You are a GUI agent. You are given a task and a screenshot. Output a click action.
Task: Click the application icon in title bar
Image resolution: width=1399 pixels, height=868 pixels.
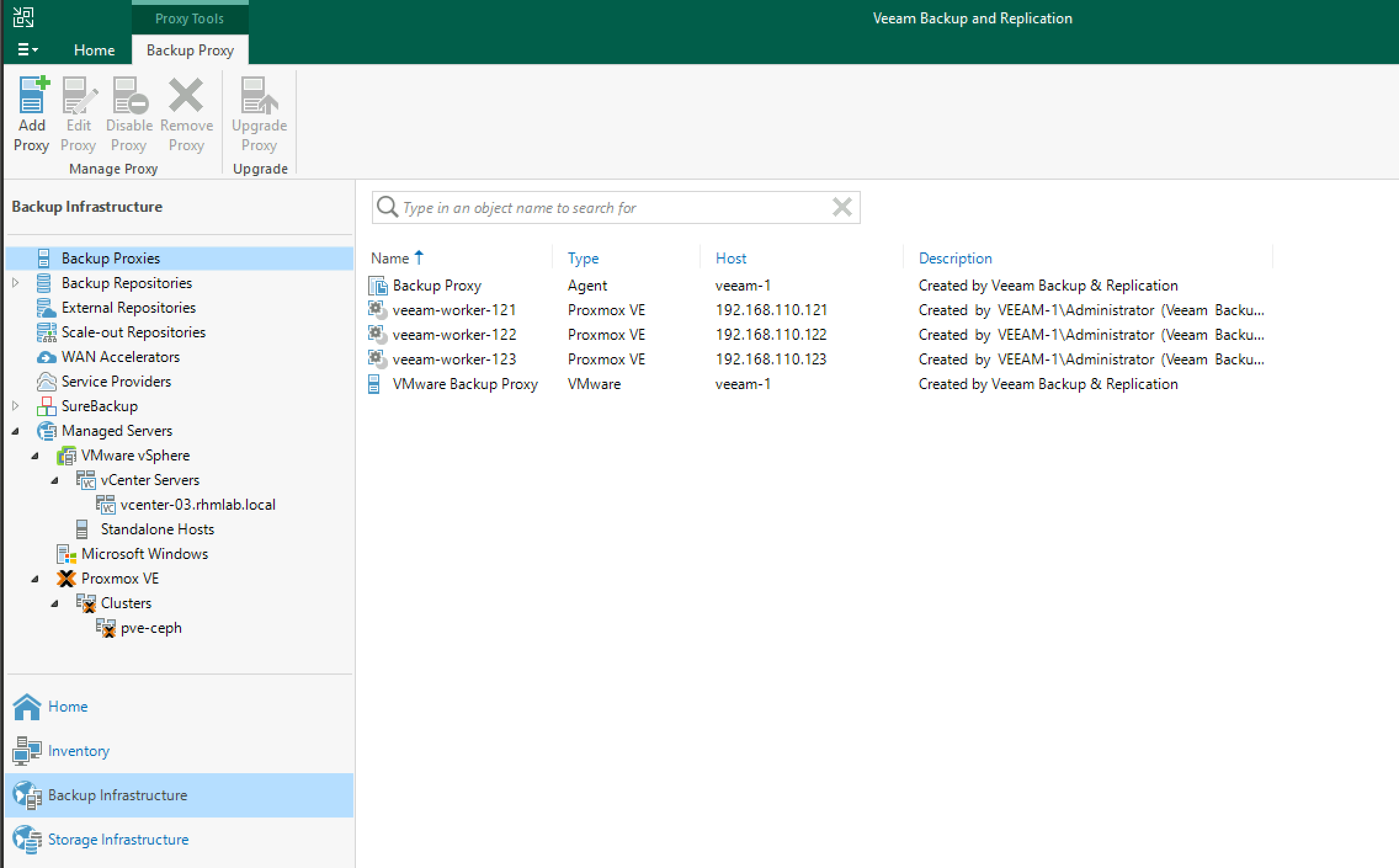(23, 17)
